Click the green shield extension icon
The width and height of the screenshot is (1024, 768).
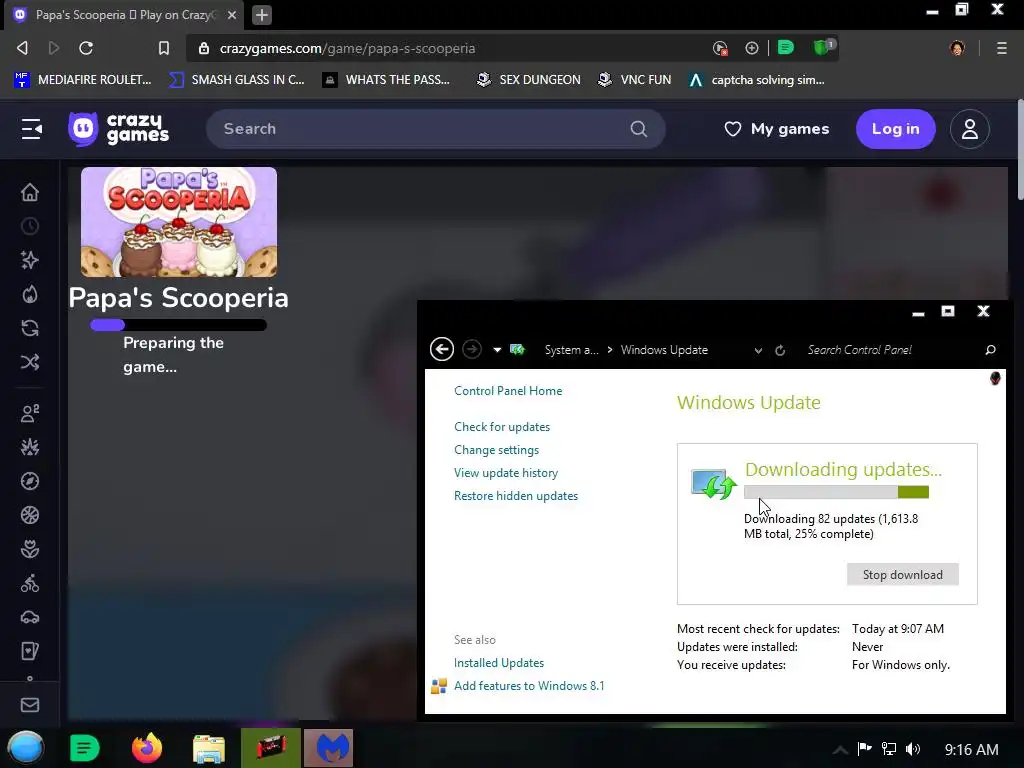(x=822, y=47)
